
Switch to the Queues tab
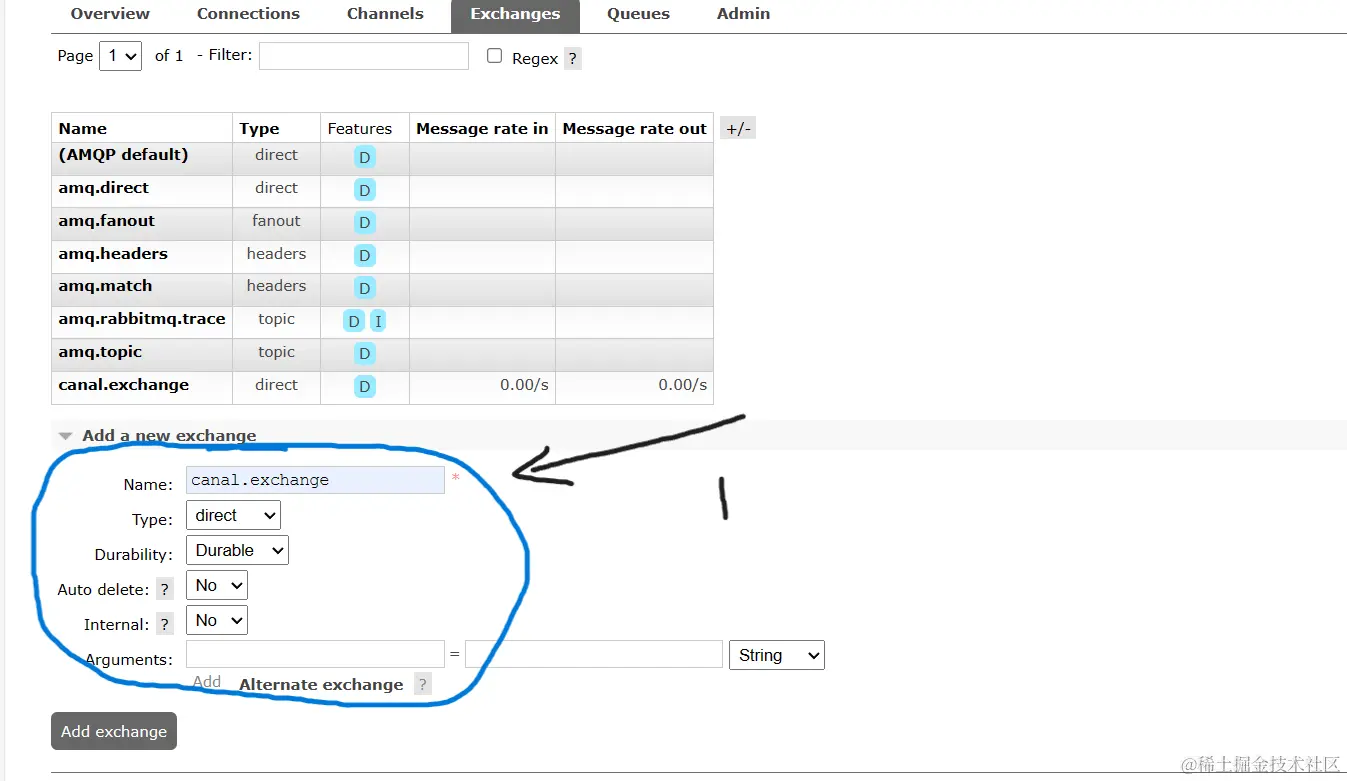pyautogui.click(x=637, y=14)
